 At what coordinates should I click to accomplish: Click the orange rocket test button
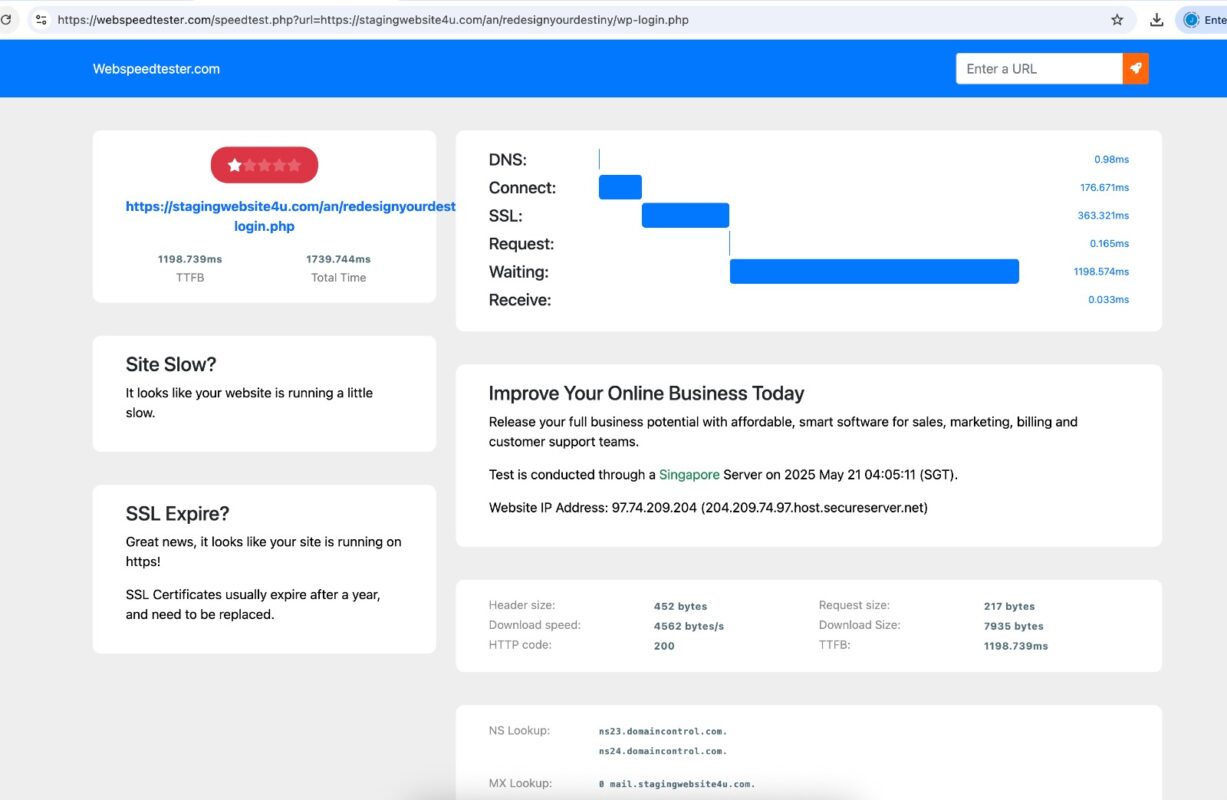1135,69
